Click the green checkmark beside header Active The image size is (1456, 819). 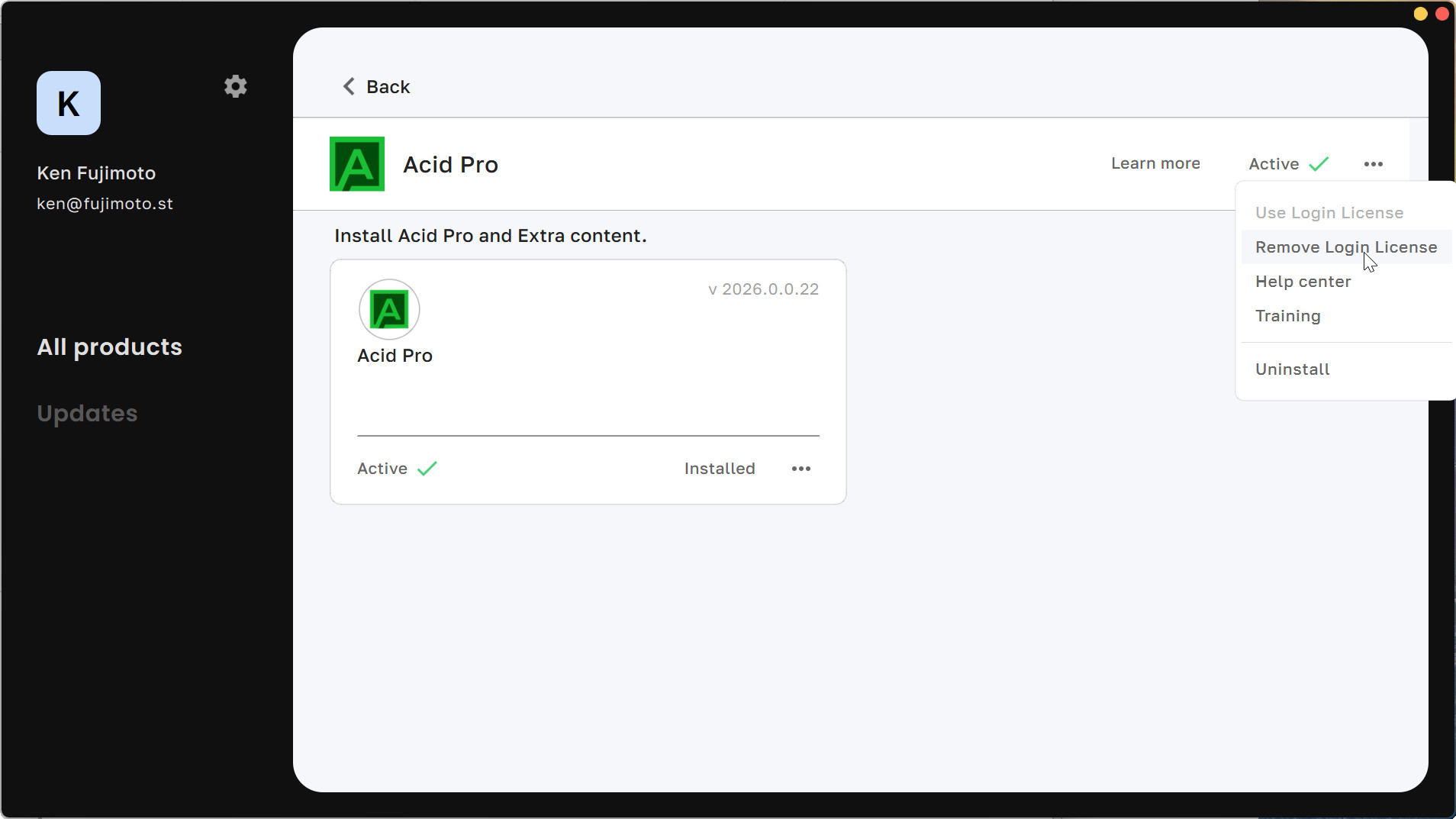[x=1319, y=164]
